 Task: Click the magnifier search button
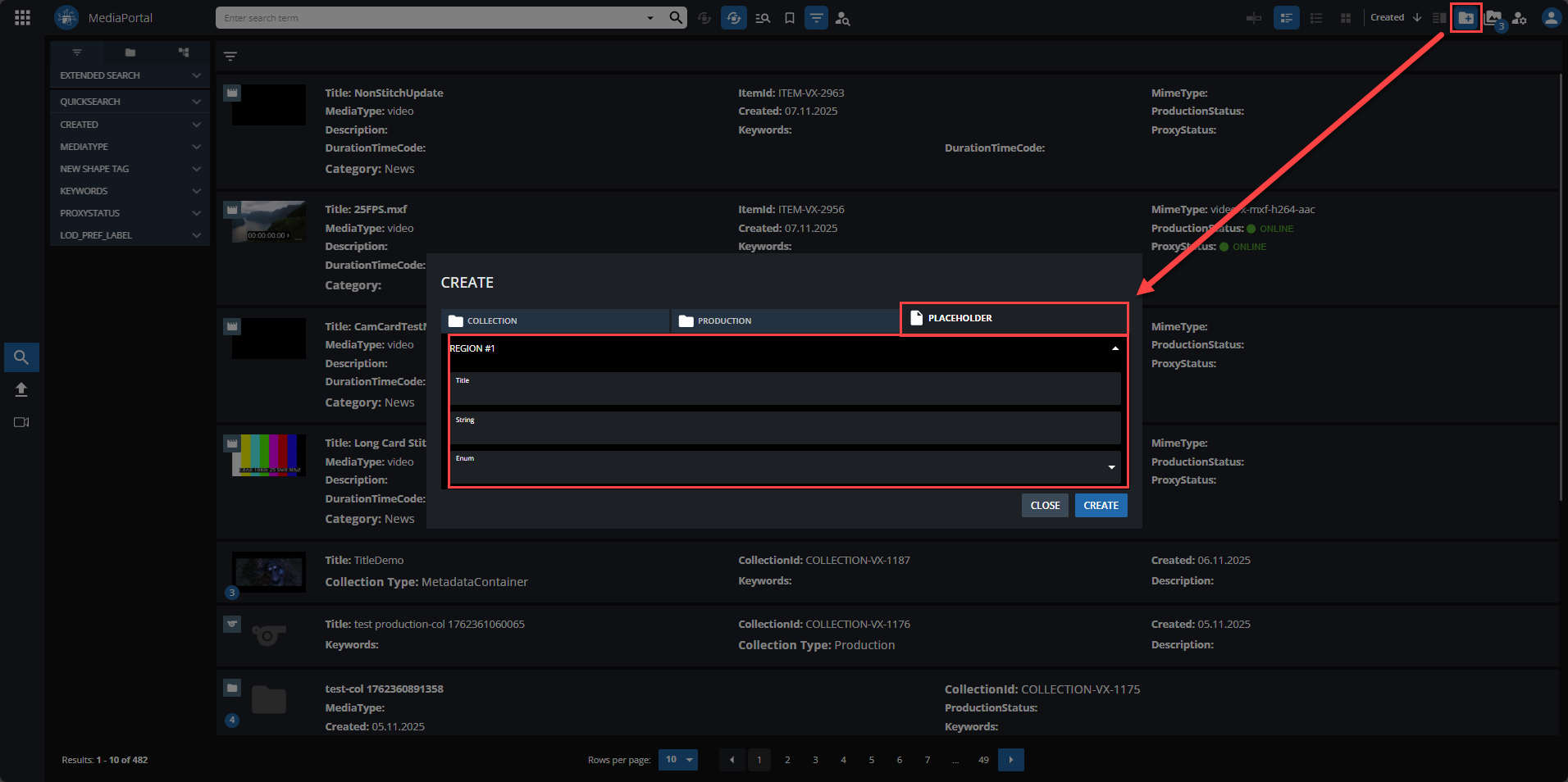(x=676, y=18)
